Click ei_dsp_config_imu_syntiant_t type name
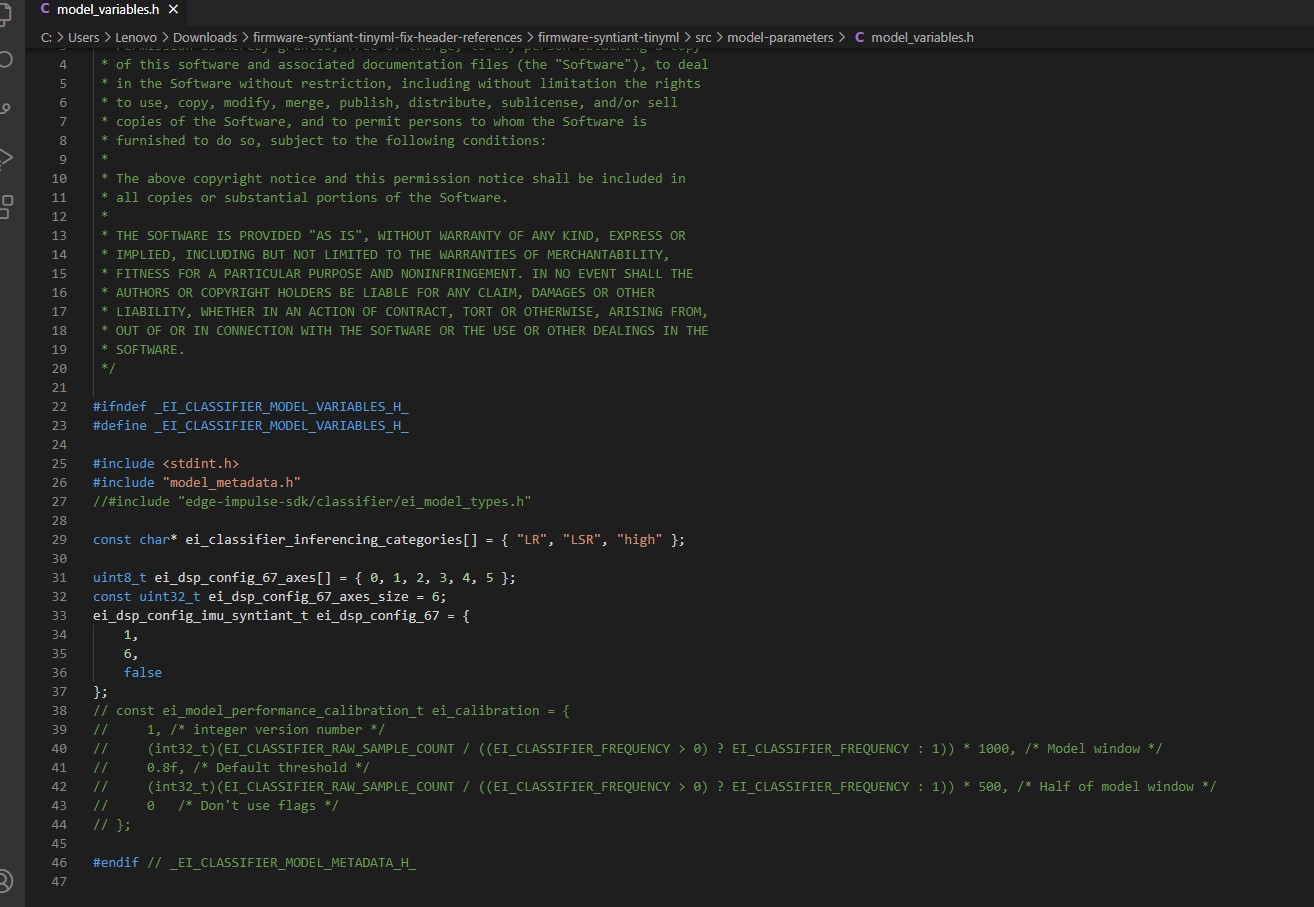 coord(200,615)
